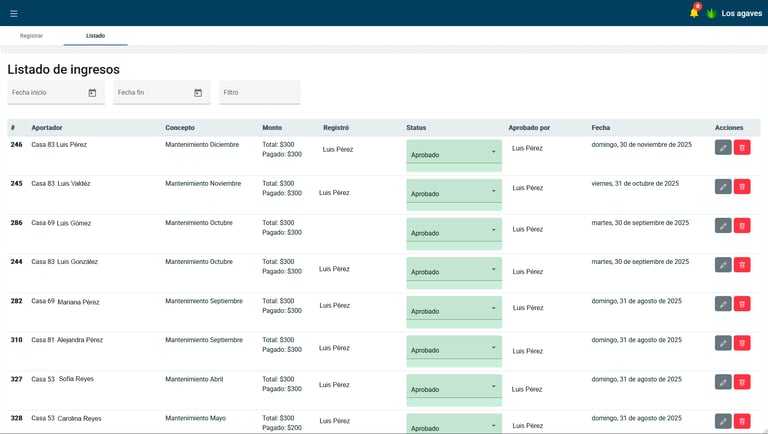Switch to the Registrar tab
768x434 pixels.
31,36
